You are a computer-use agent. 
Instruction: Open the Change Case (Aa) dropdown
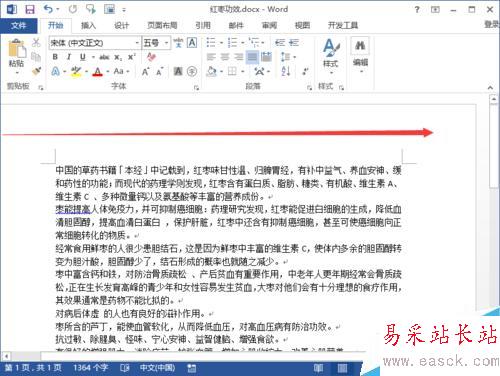tap(121, 71)
